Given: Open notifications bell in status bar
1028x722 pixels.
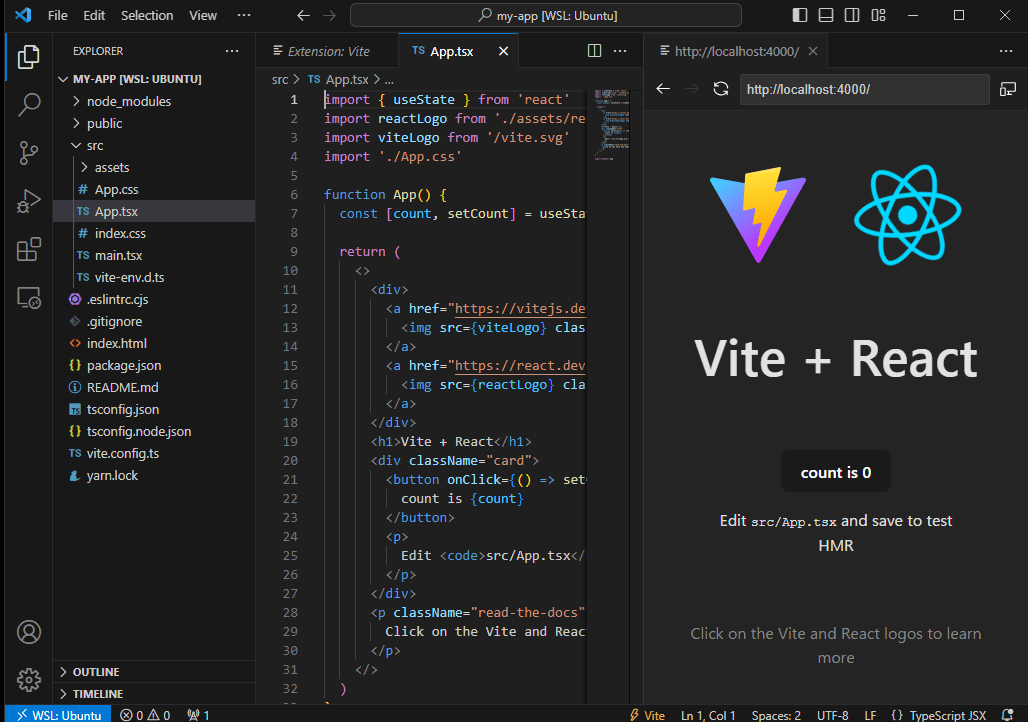Looking at the screenshot, I should pyautogui.click(x=1008, y=715).
